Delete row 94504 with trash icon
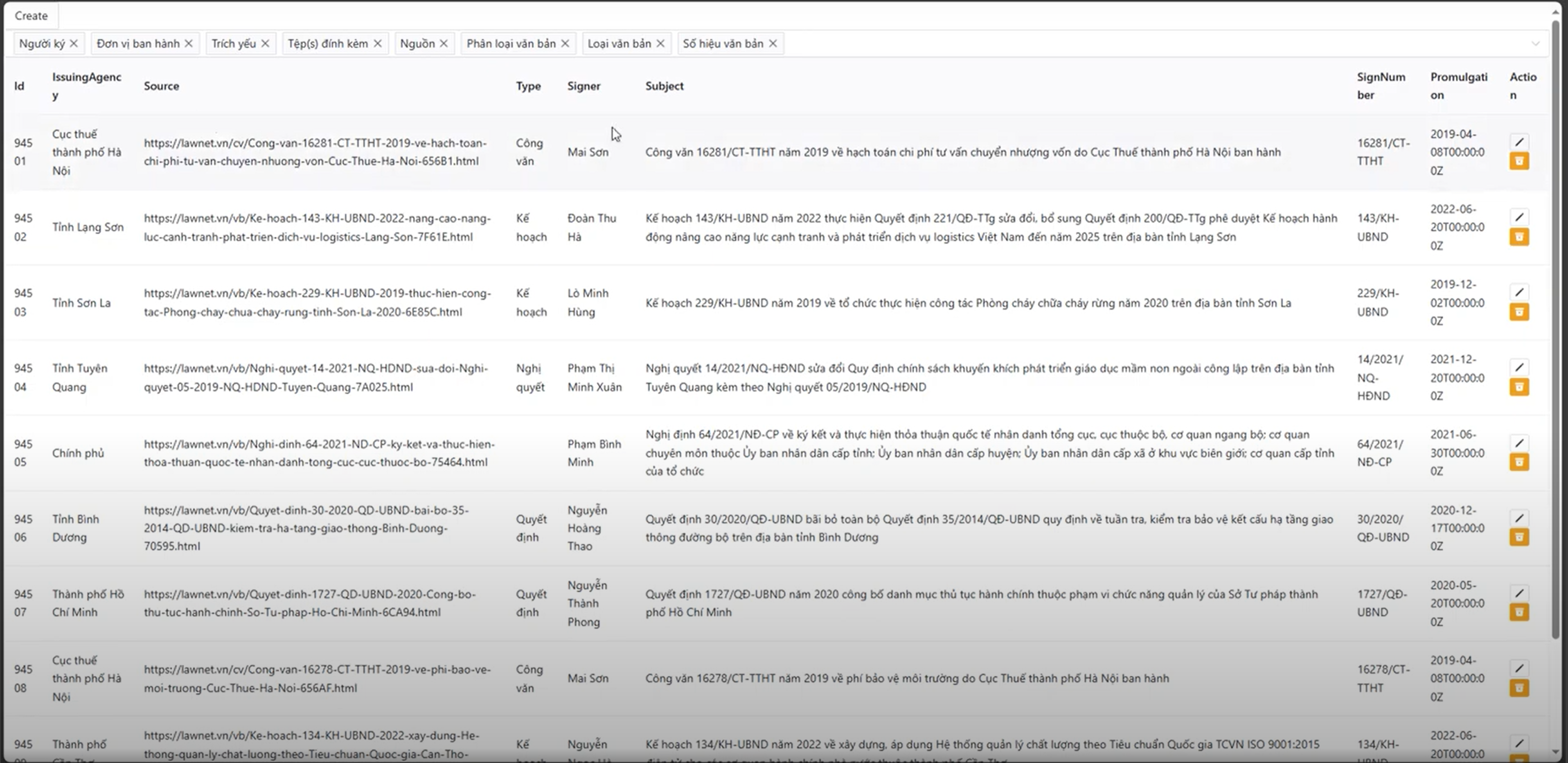 [x=1519, y=387]
